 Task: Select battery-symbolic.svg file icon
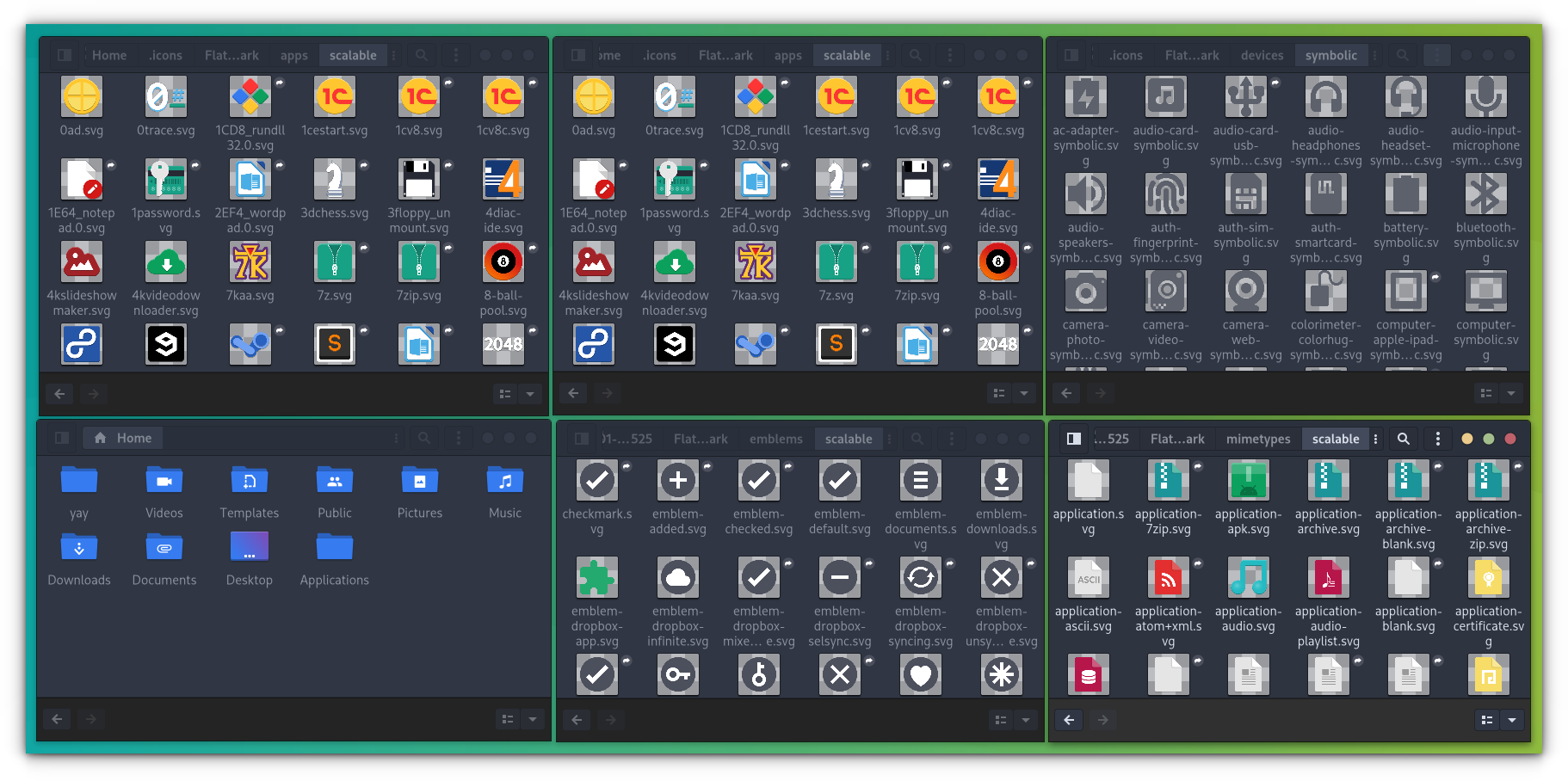tap(1405, 194)
